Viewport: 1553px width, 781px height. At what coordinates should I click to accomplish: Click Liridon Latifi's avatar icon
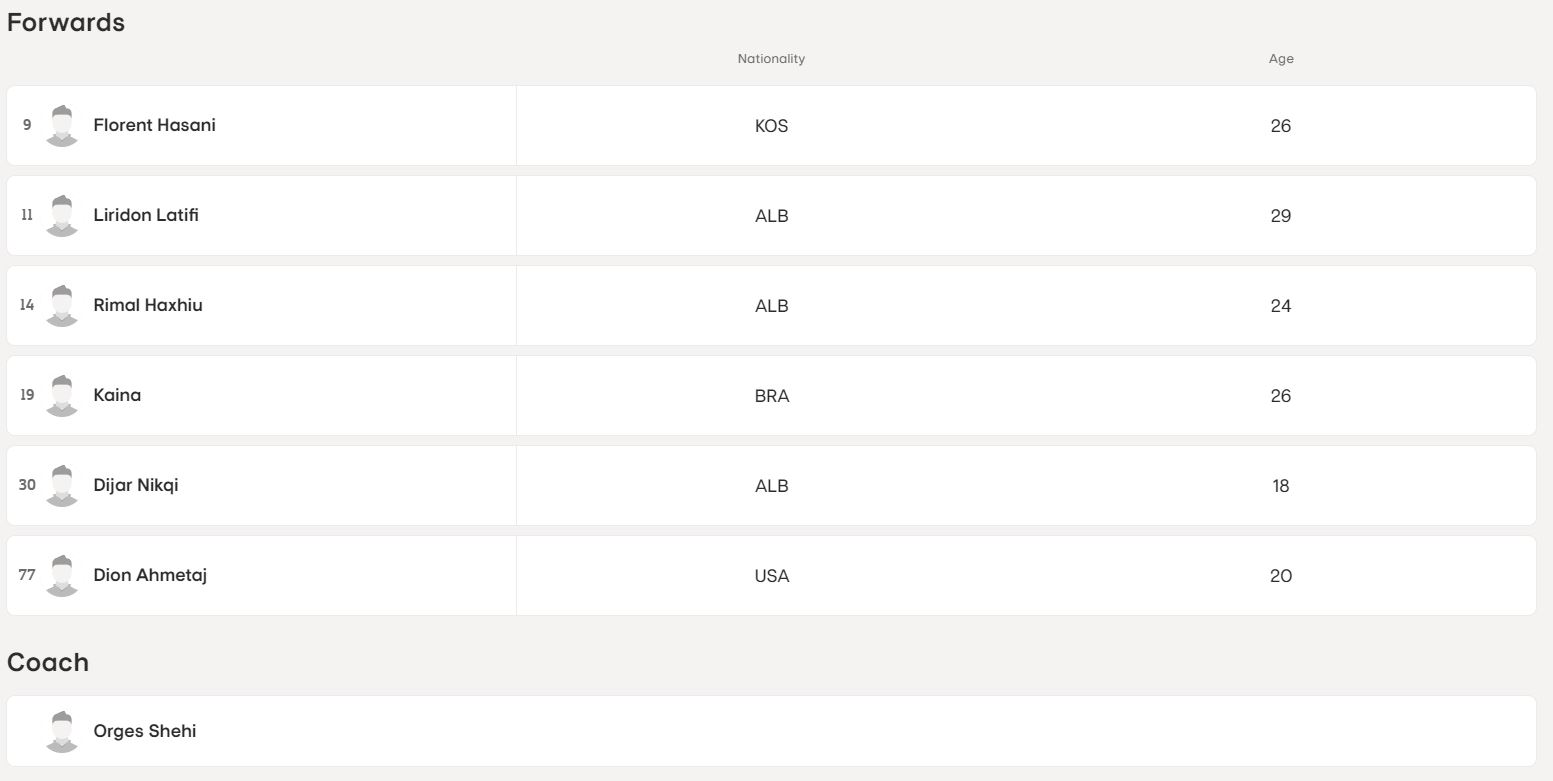click(x=62, y=215)
